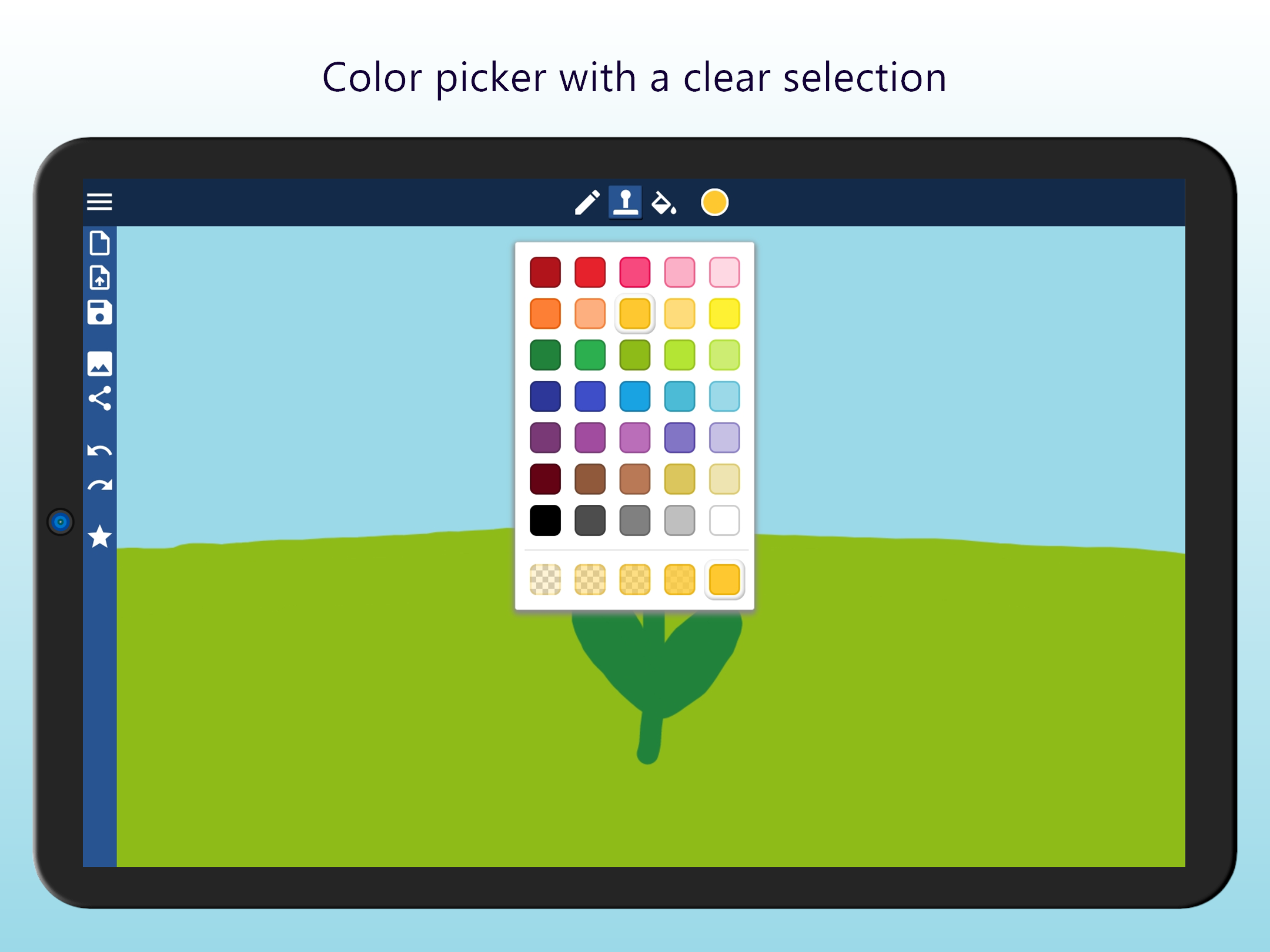
Task: Pick the black color swatch
Action: coord(545,521)
